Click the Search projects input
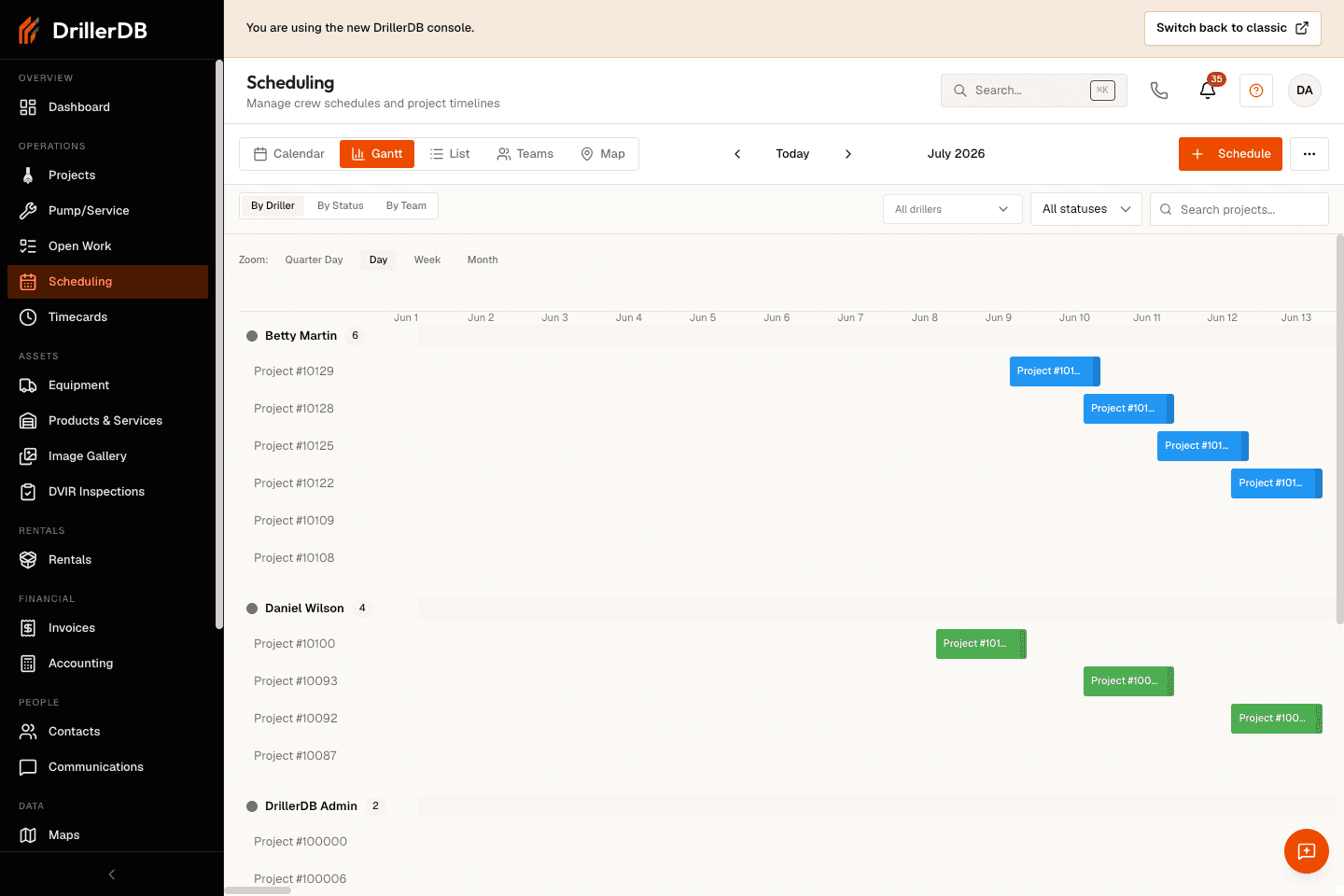The height and width of the screenshot is (896, 1344). (1239, 209)
